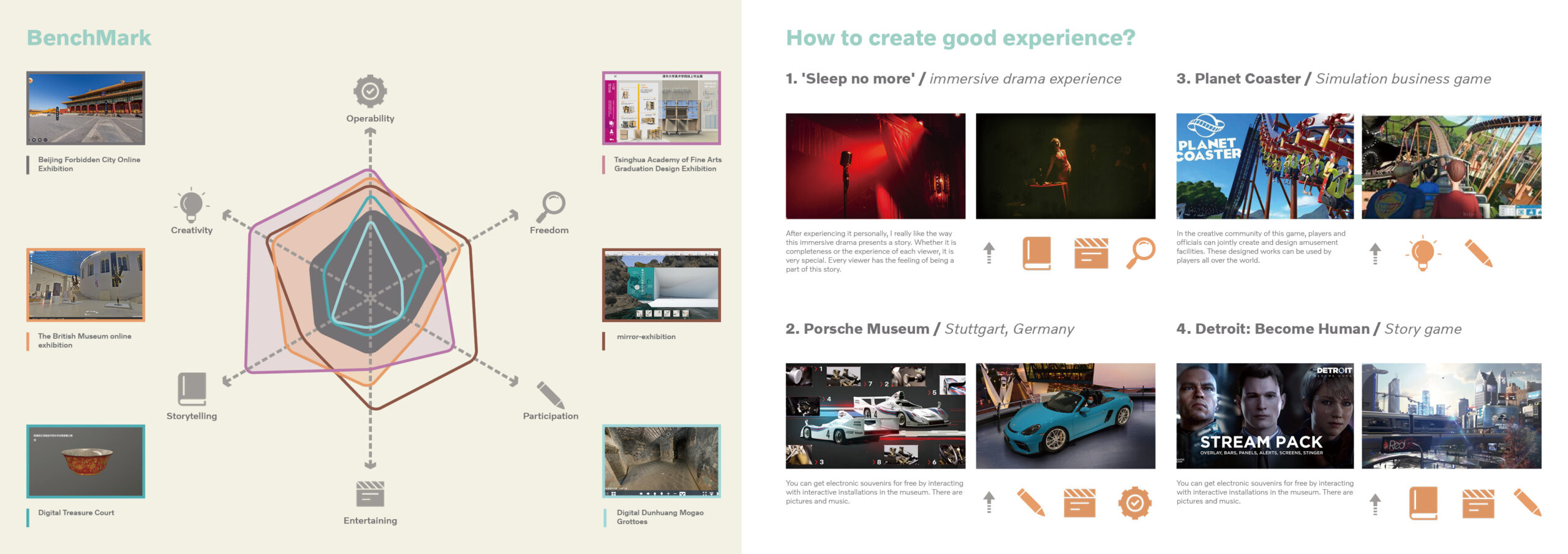
Task: Click the '2. Porsche Museum' section title
Action: point(858,329)
